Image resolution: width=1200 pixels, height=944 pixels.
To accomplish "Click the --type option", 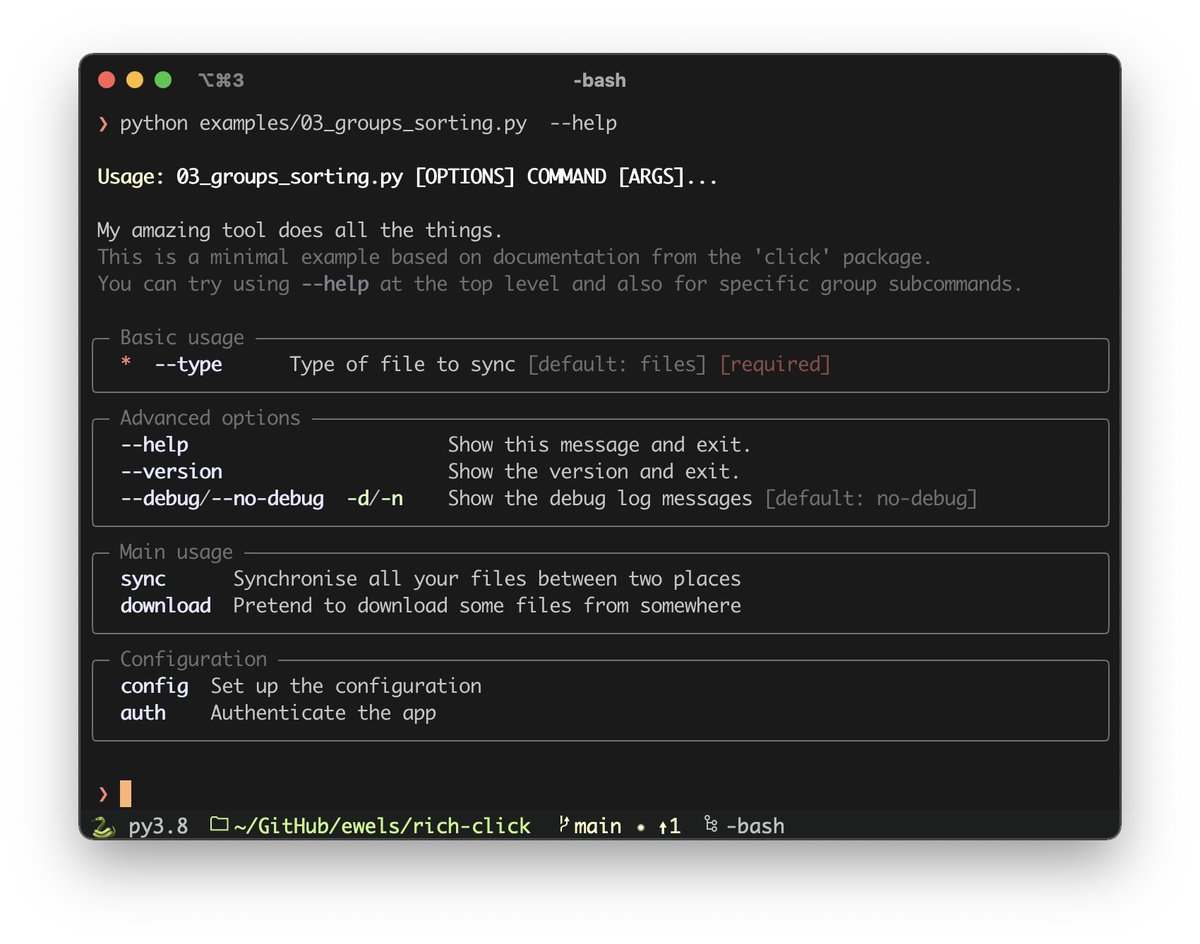I will 188,364.
